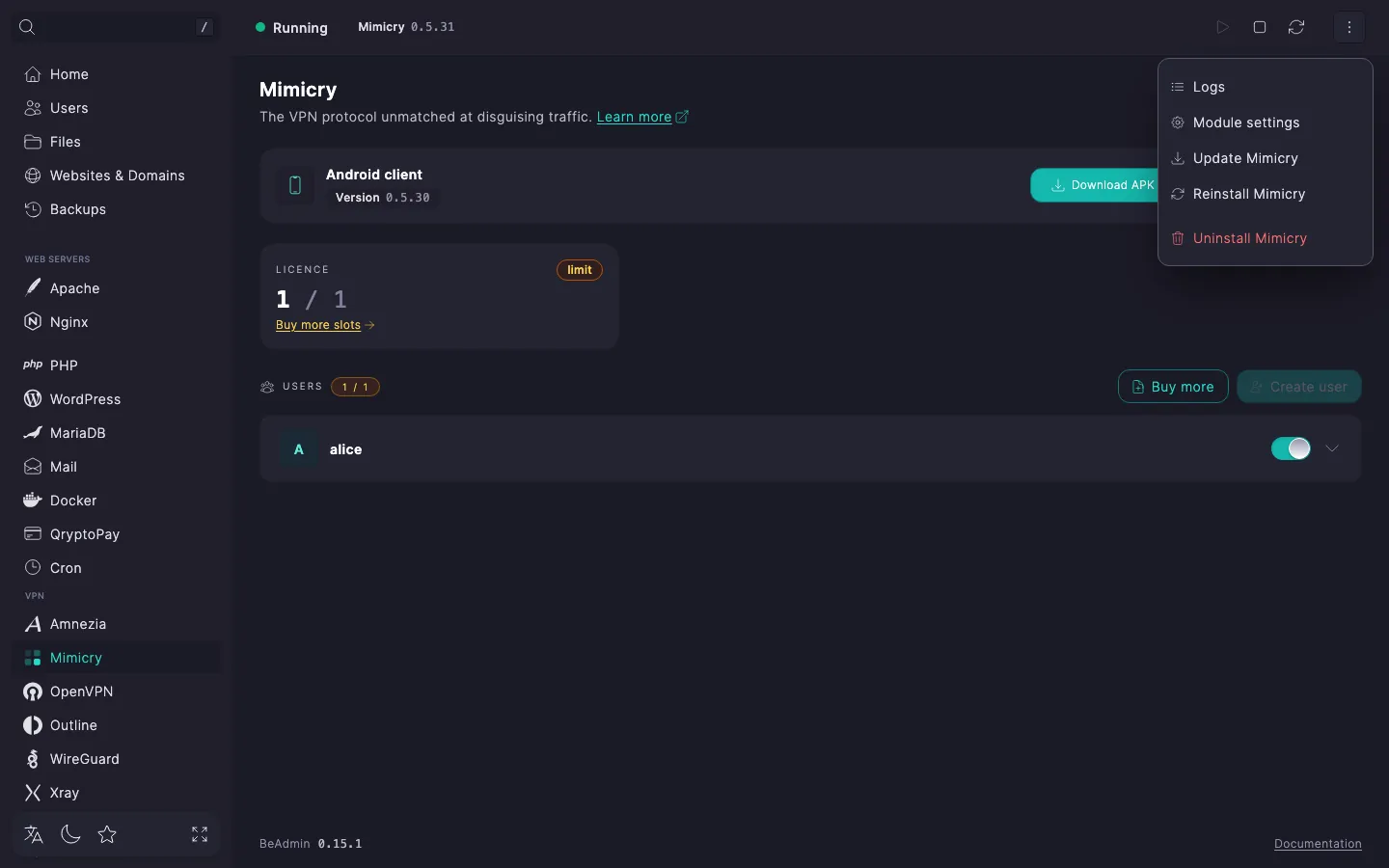Click the orange limit badge
This screenshot has width=1389, height=868.
click(580, 270)
